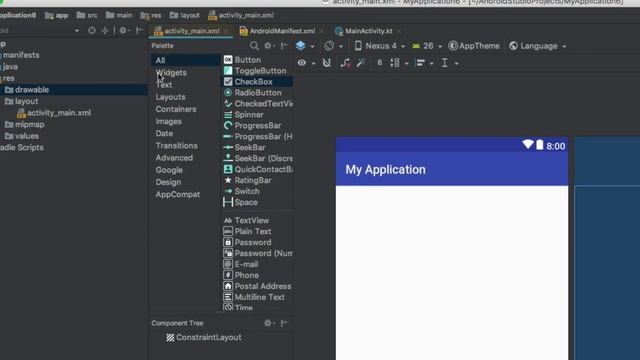640x360 pixels.
Task: Open align tool icon
Action: pos(420,63)
